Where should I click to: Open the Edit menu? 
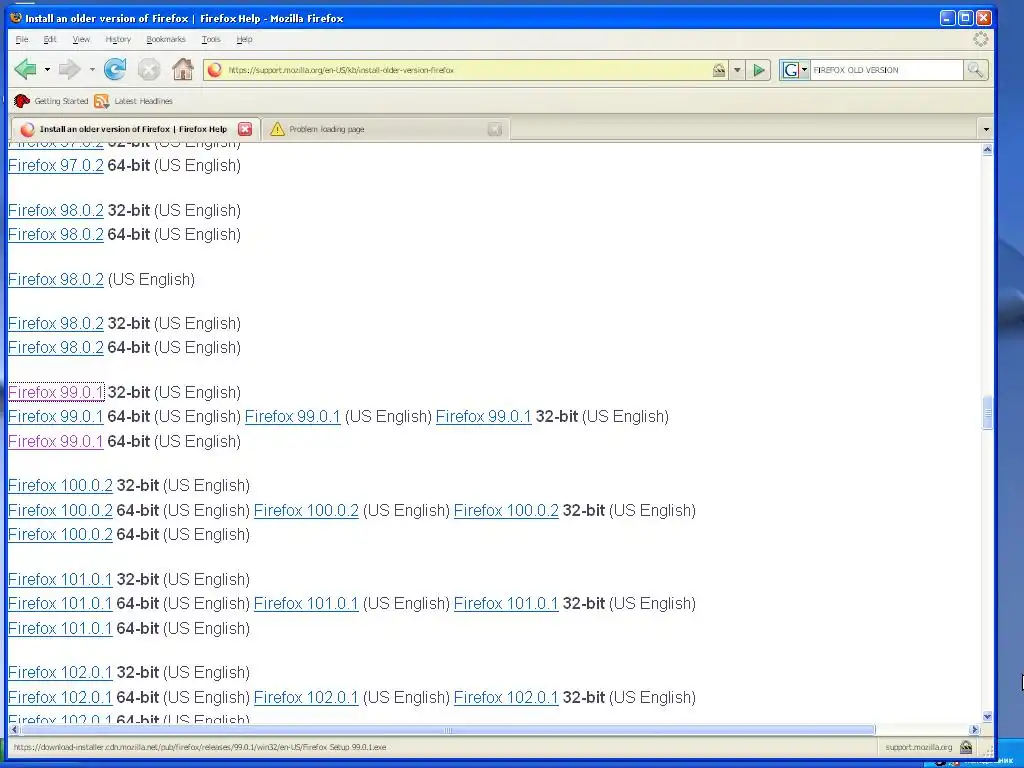tap(50, 39)
